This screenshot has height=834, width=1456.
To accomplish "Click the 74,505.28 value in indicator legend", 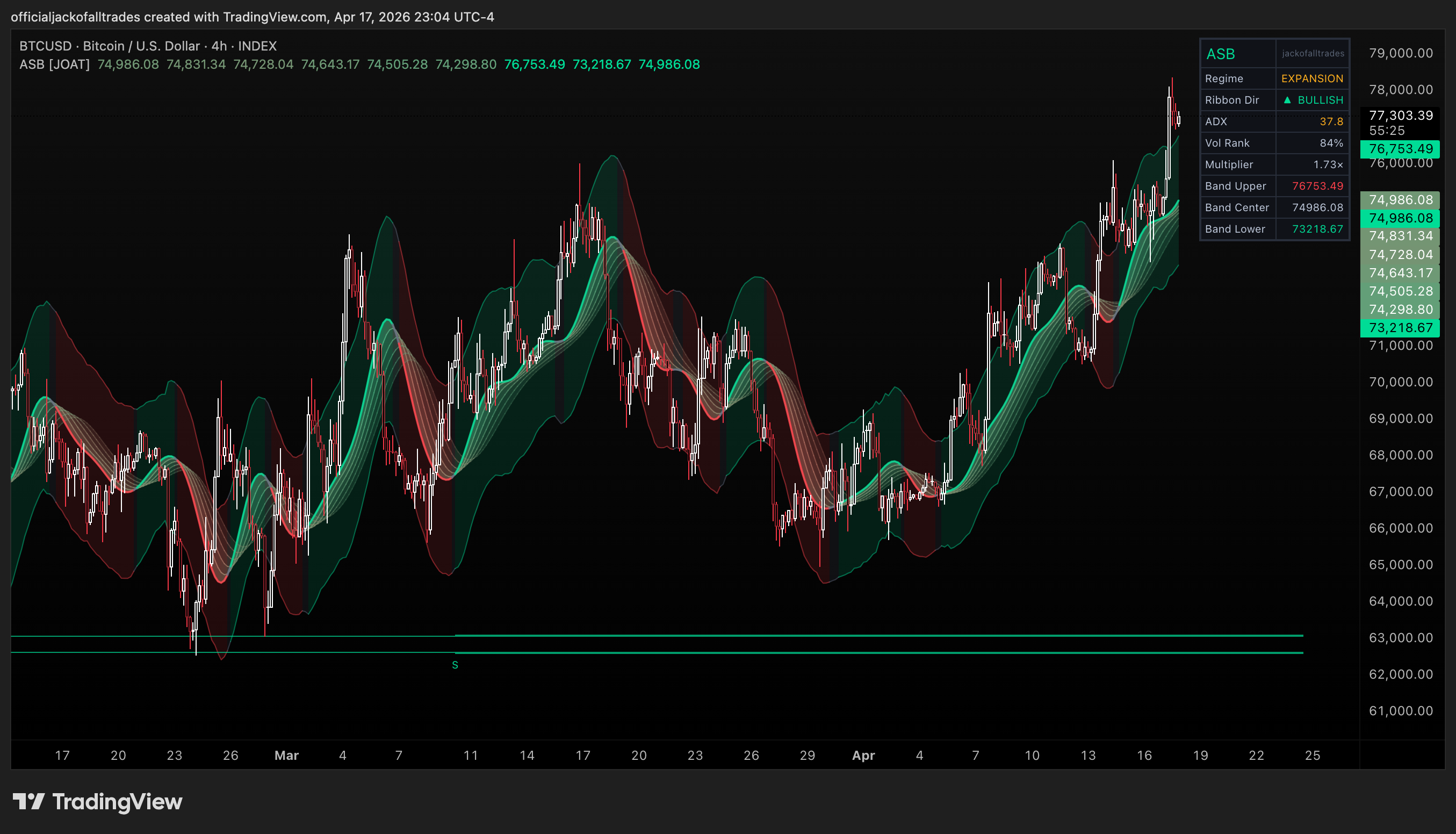I will pos(398,64).
